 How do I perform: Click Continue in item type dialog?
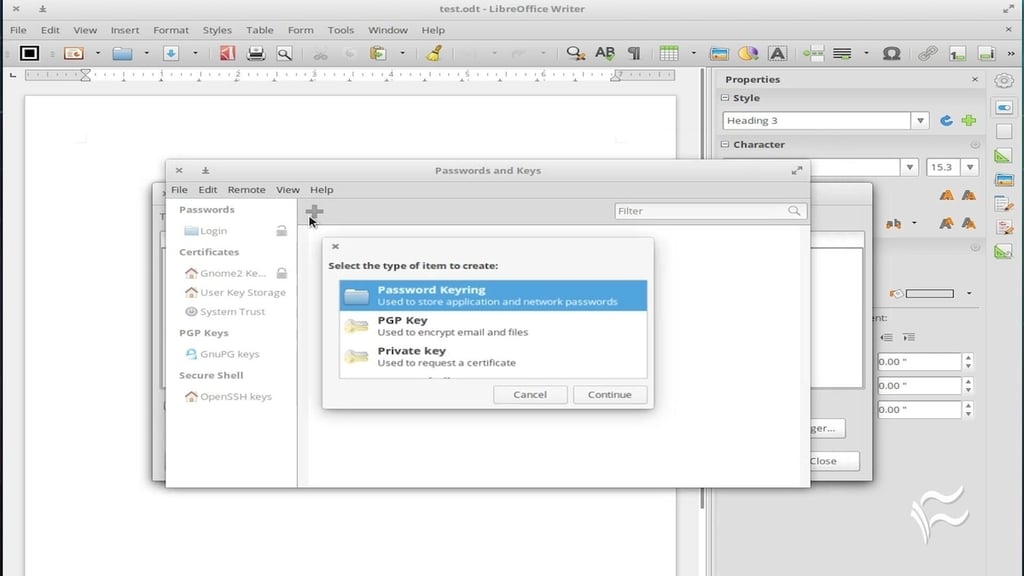609,394
